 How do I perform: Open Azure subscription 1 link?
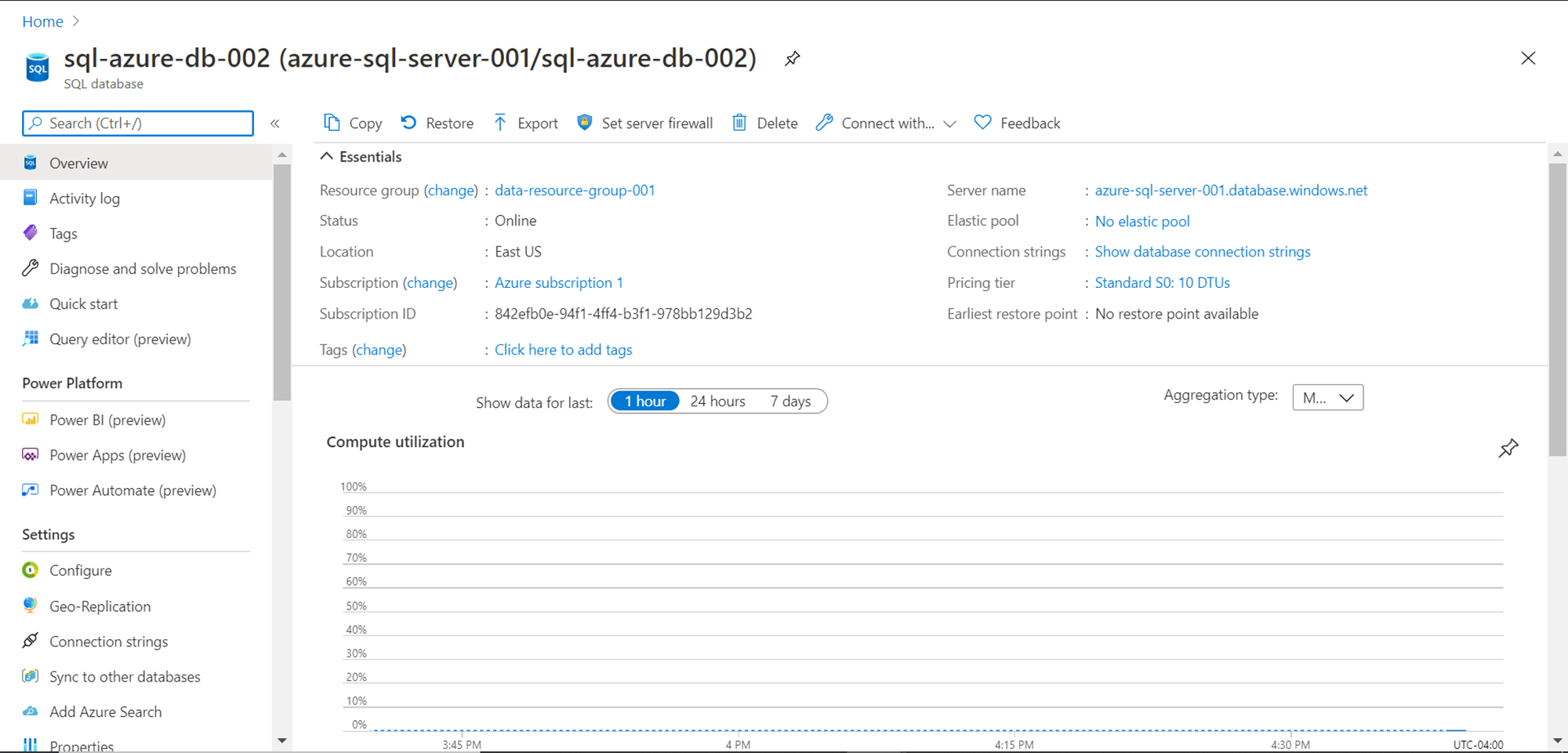[559, 282]
